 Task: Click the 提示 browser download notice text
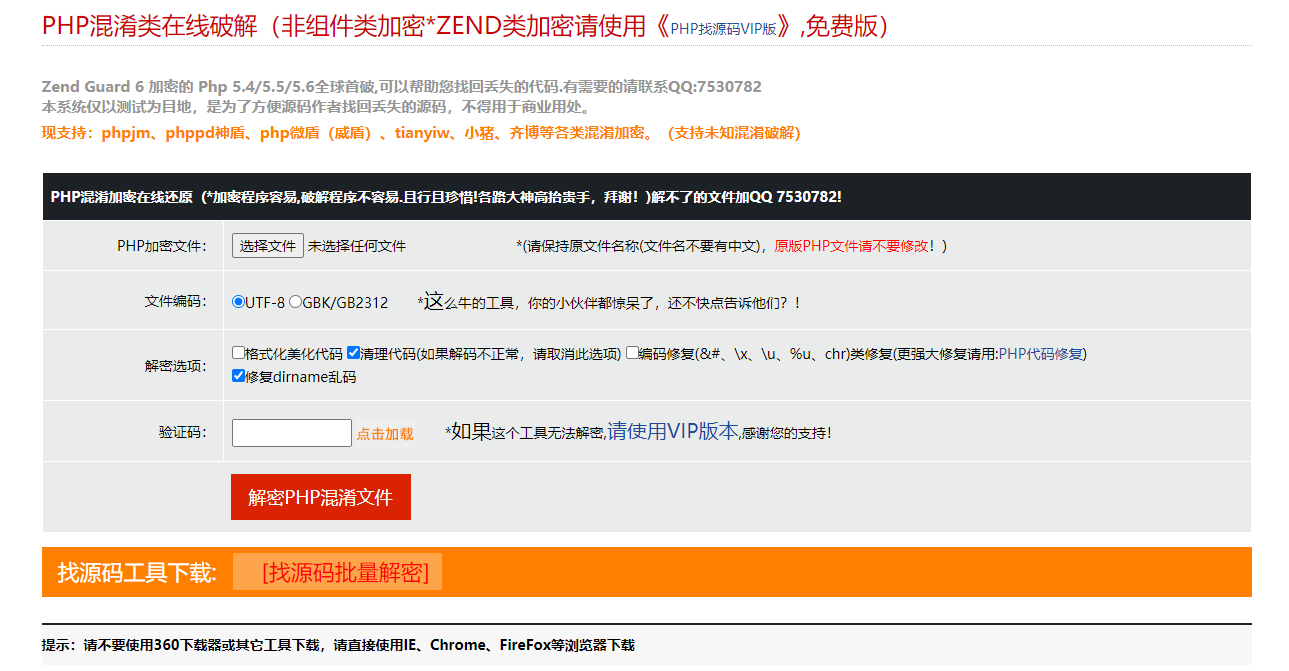(x=338, y=646)
